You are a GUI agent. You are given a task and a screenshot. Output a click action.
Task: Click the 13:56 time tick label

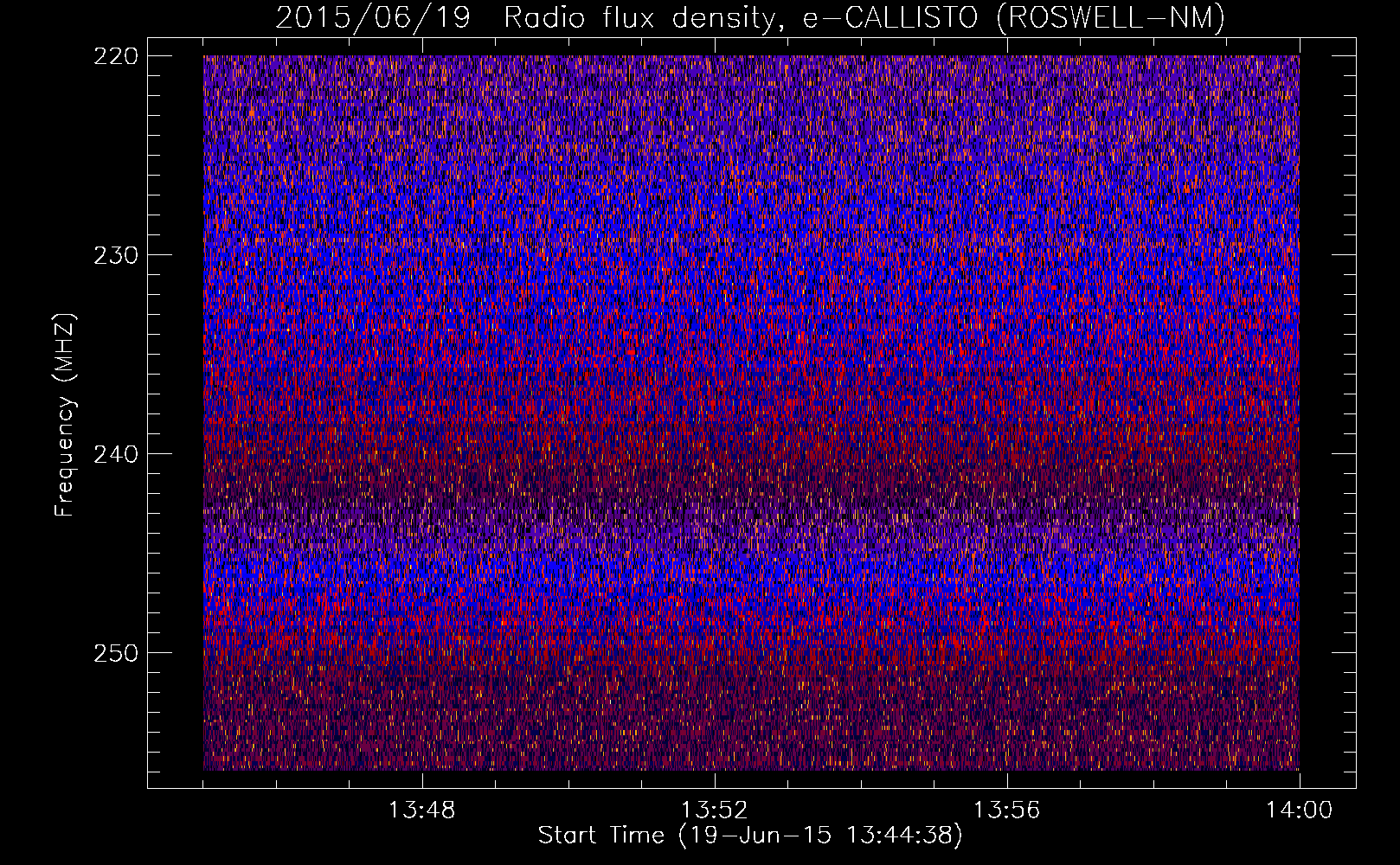[1006, 811]
